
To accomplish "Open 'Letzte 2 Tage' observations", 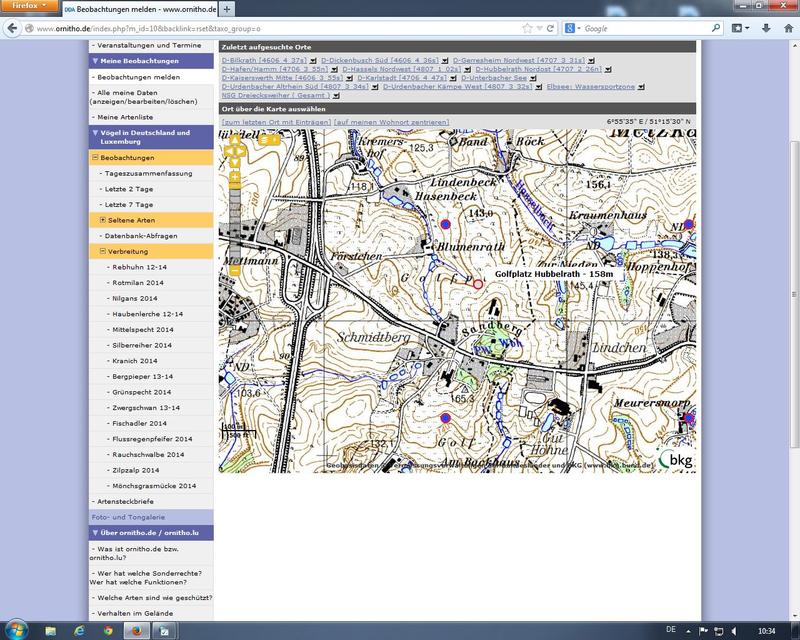I will click(x=129, y=189).
